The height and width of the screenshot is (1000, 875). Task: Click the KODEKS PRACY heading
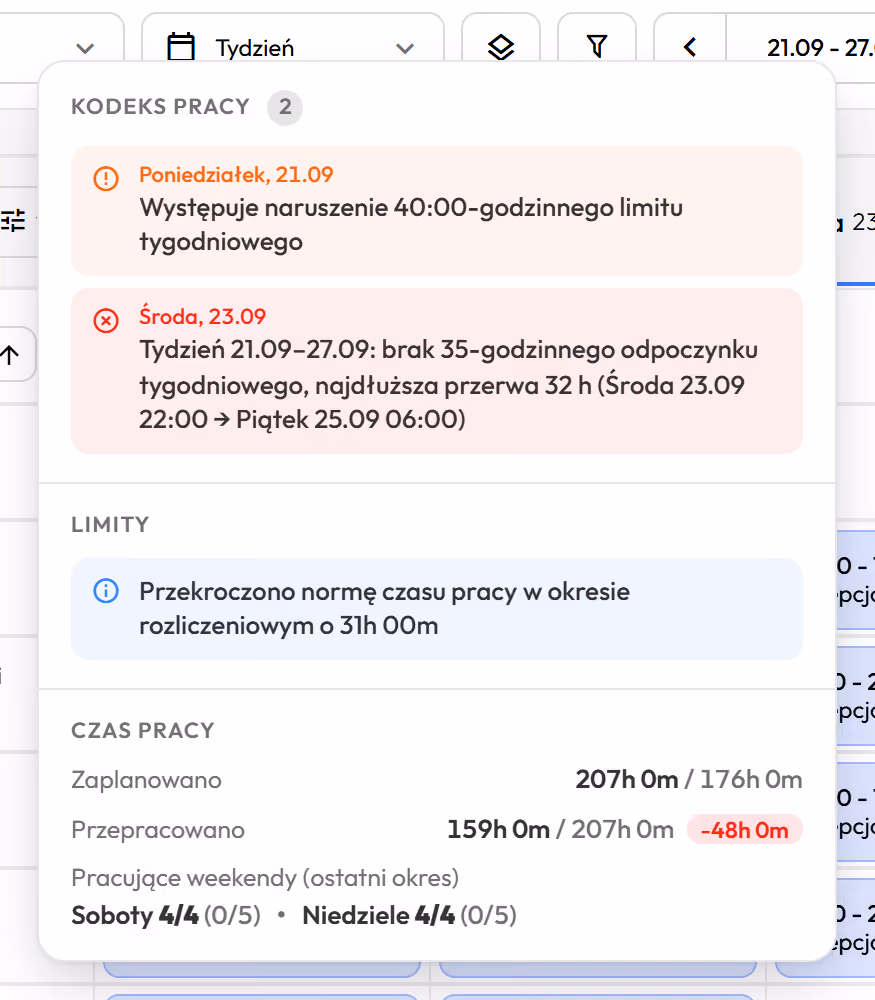coord(160,107)
